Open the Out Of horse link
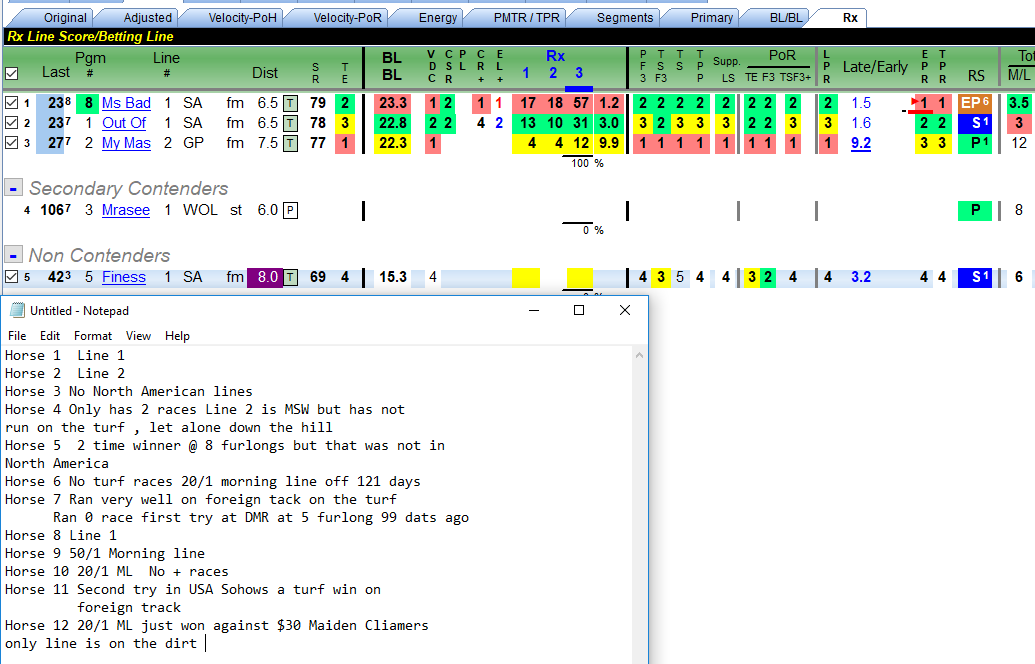Image resolution: width=1035 pixels, height=664 pixels. pos(124,123)
